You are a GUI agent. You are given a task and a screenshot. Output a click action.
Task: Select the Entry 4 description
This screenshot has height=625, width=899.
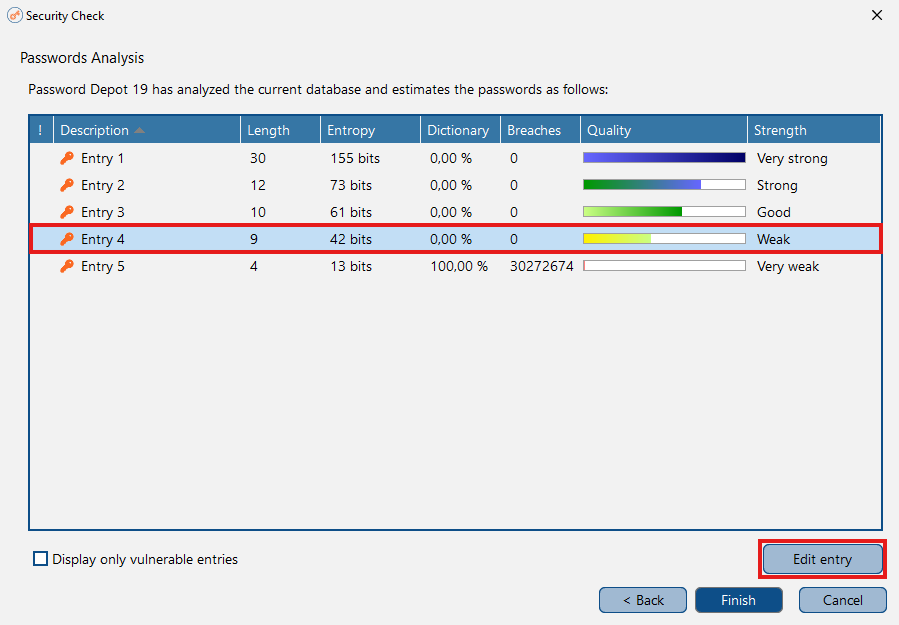coord(102,239)
